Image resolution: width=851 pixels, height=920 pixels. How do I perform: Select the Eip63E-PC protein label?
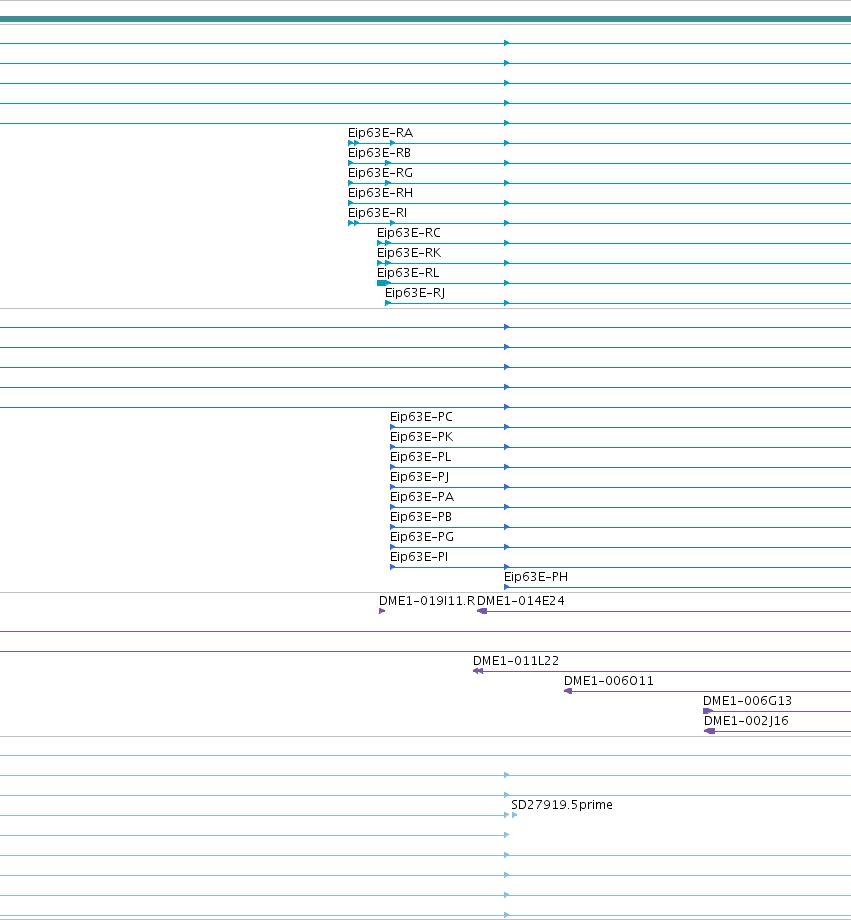(421, 417)
